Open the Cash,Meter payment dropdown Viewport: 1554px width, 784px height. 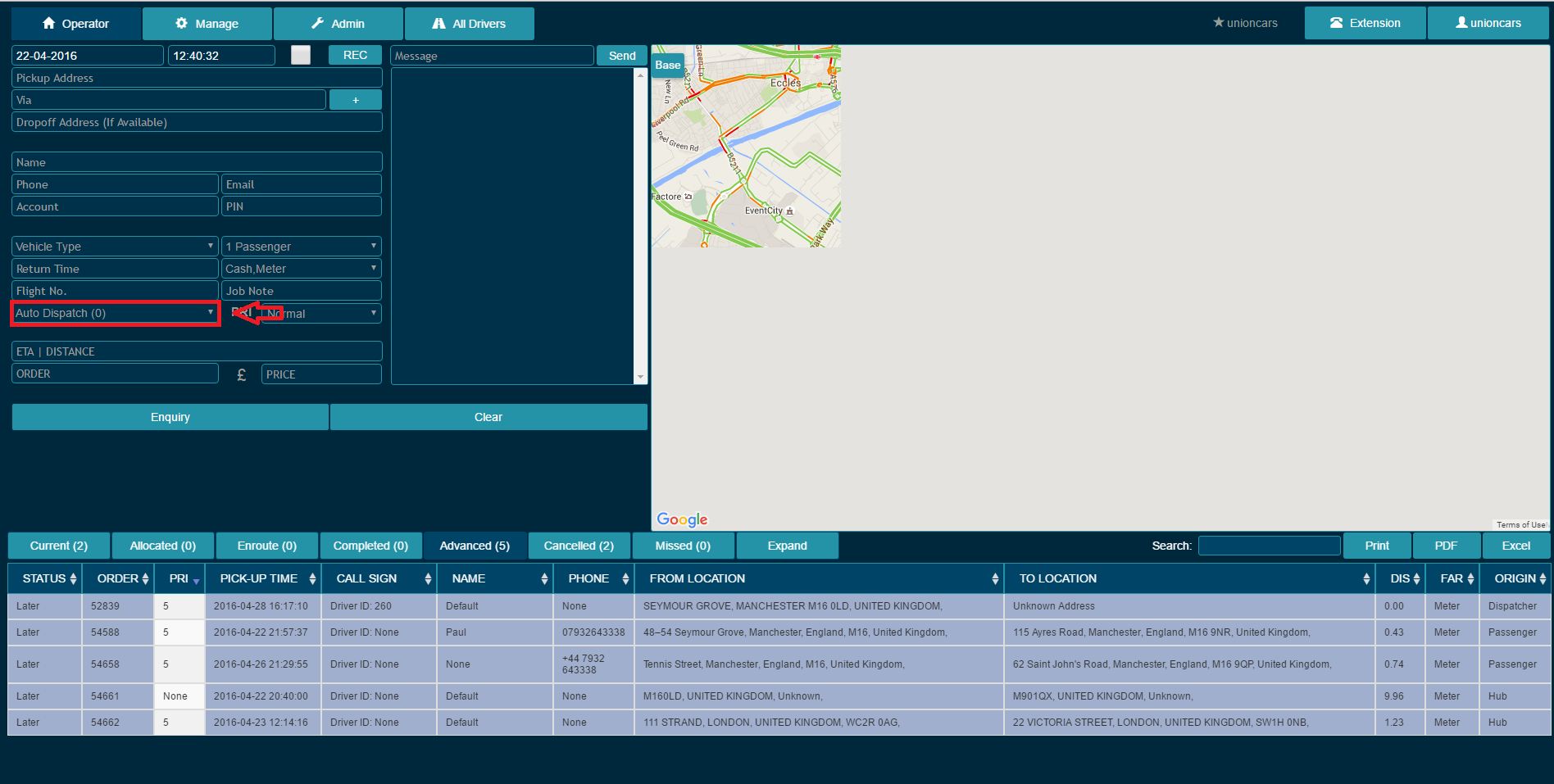point(301,269)
